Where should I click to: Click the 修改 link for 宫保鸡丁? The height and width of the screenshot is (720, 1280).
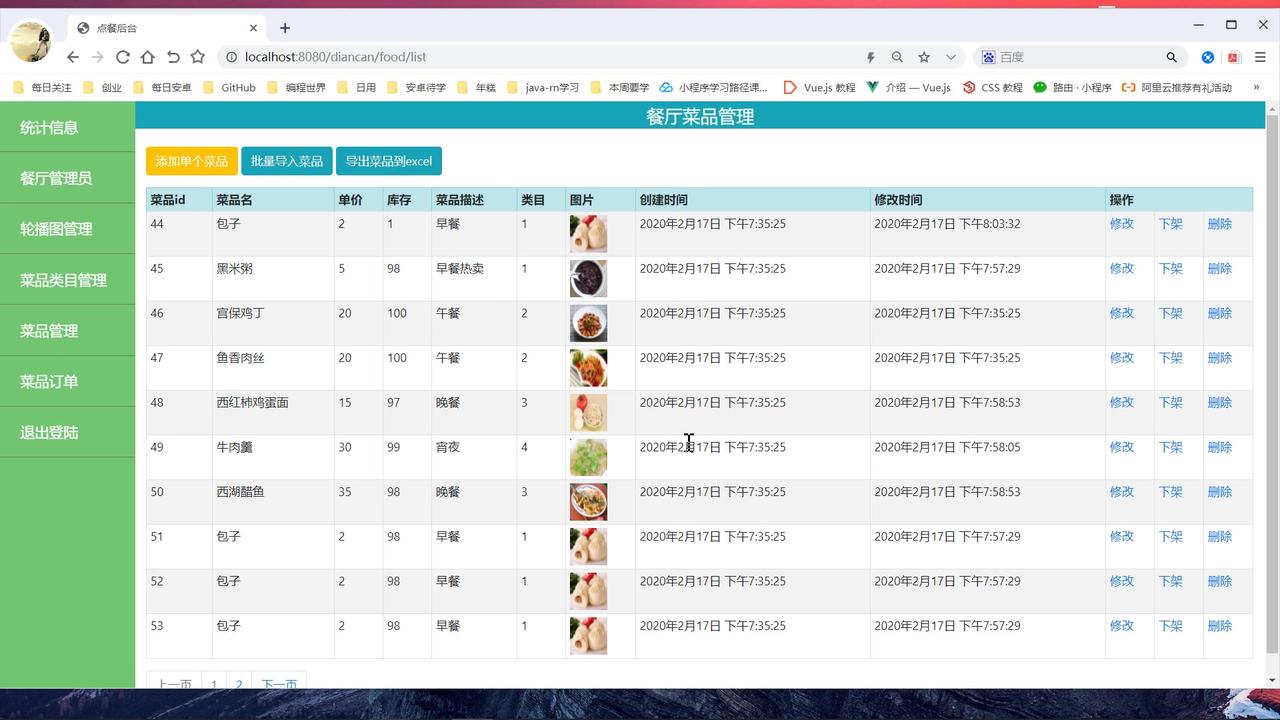pos(1122,312)
